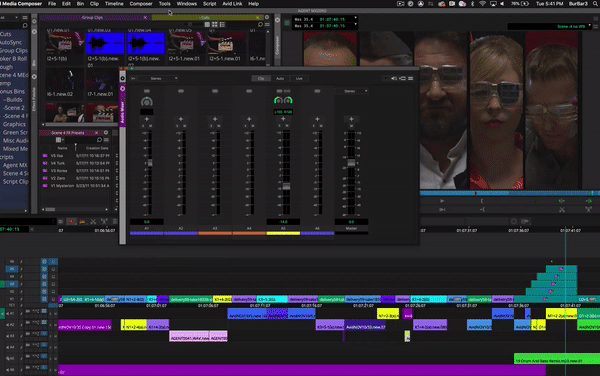Open the Avid Link menu
The height and width of the screenshot is (376, 600).
pyautogui.click(x=232, y=4)
